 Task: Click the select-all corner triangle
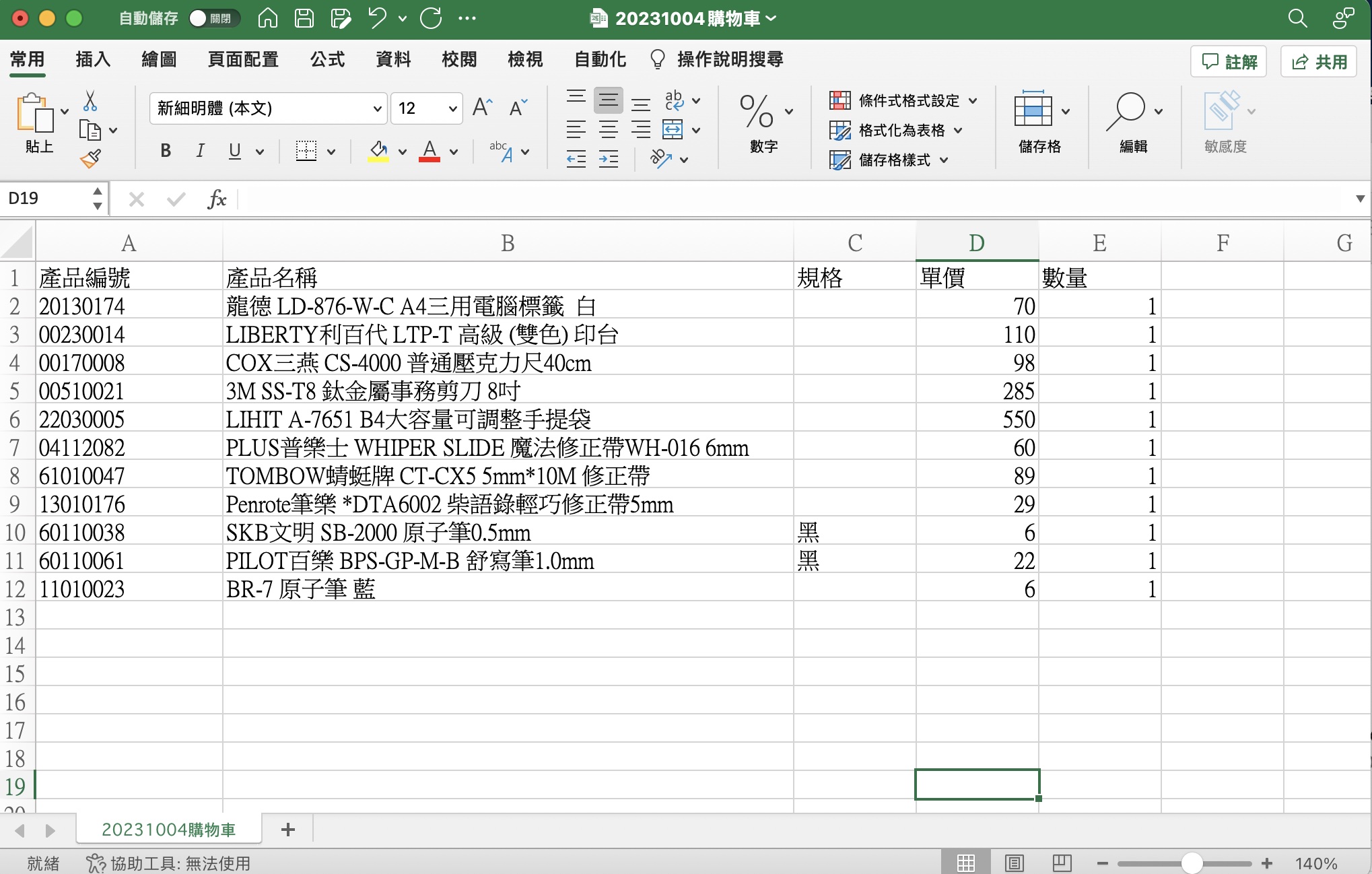click(18, 243)
